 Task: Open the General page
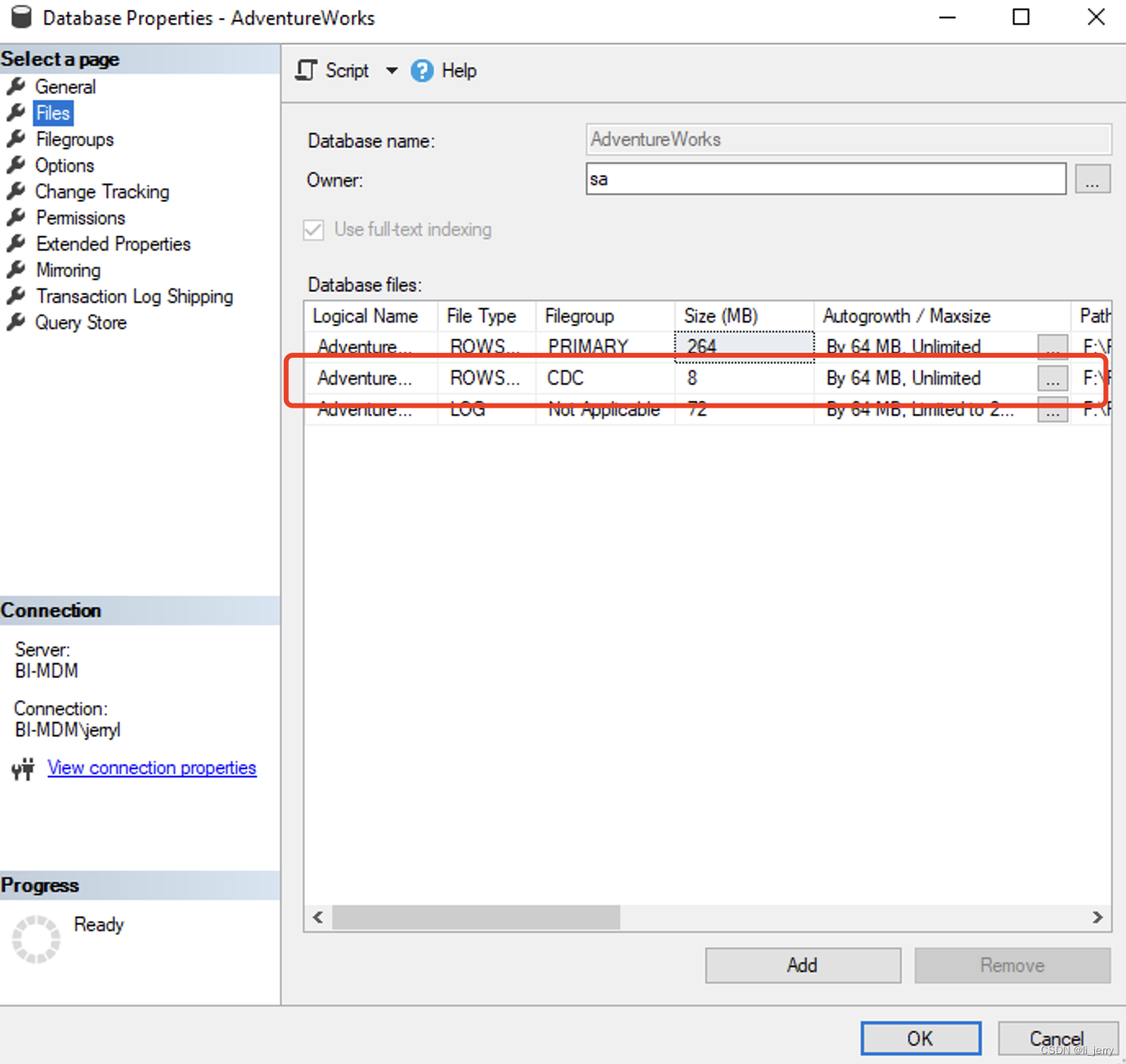65,87
